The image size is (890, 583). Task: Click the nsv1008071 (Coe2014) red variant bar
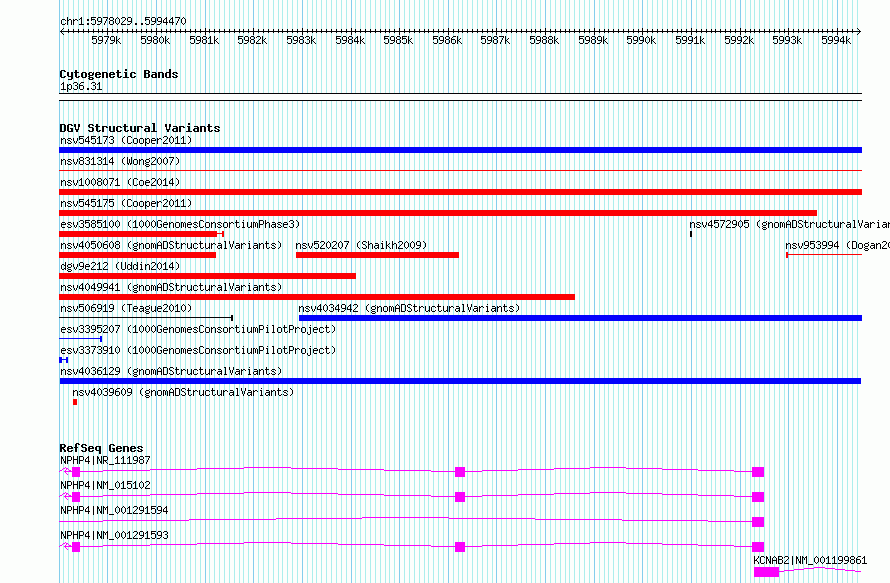point(460,192)
